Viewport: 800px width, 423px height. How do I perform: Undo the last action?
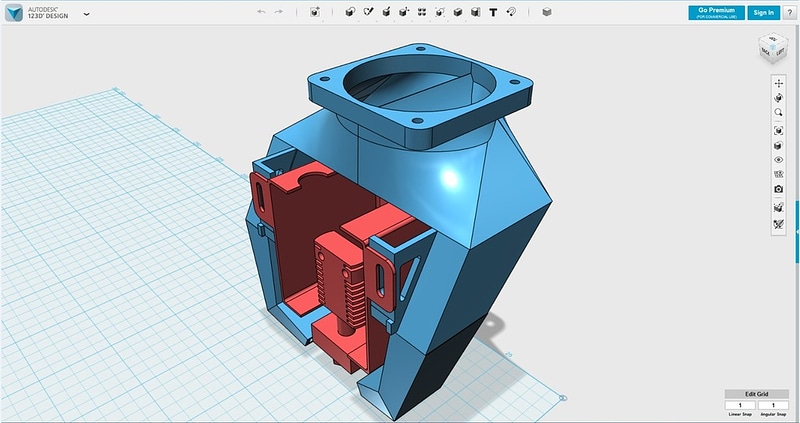click(261, 12)
